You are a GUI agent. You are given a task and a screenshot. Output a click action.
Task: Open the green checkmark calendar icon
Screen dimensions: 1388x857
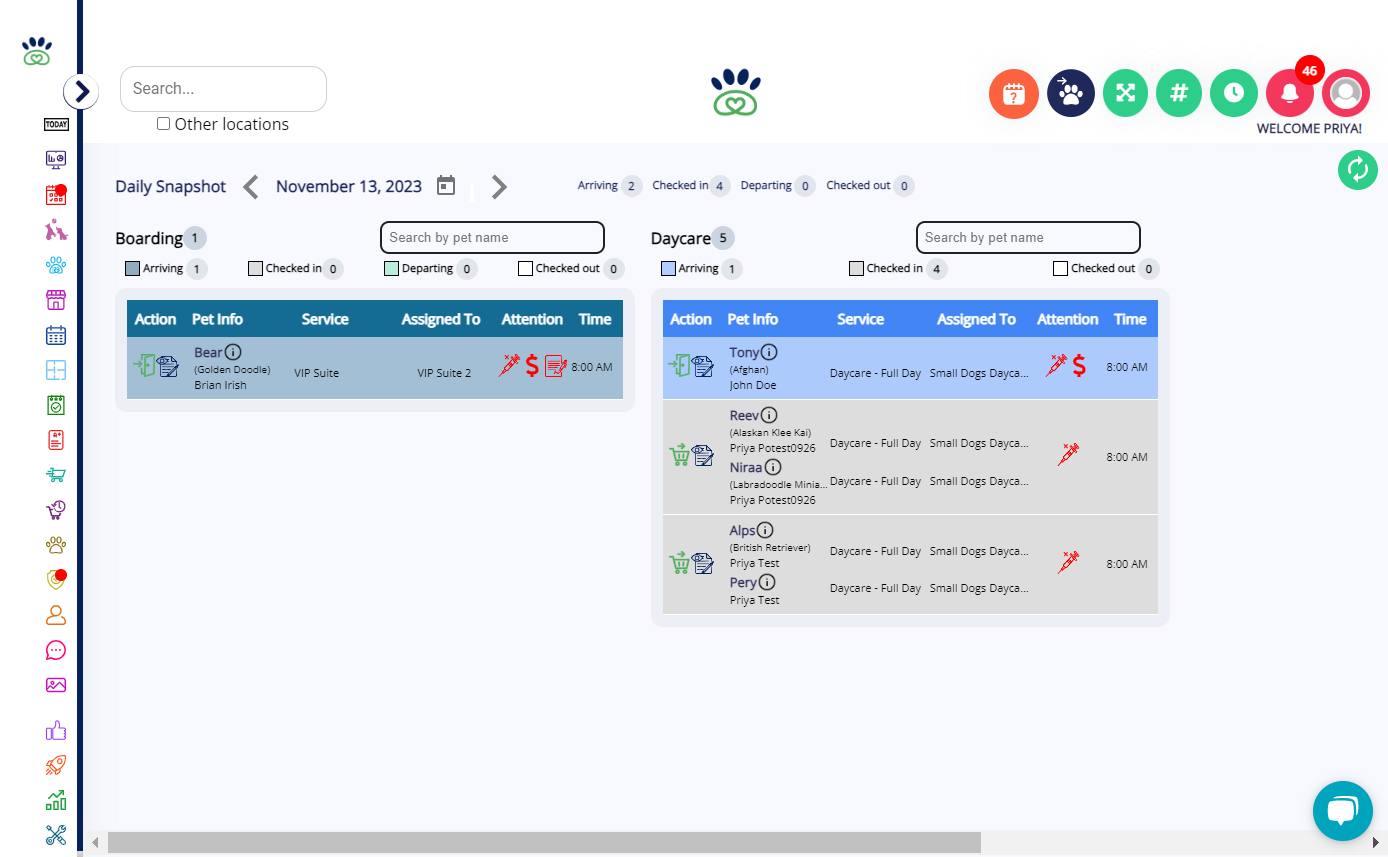coord(56,405)
